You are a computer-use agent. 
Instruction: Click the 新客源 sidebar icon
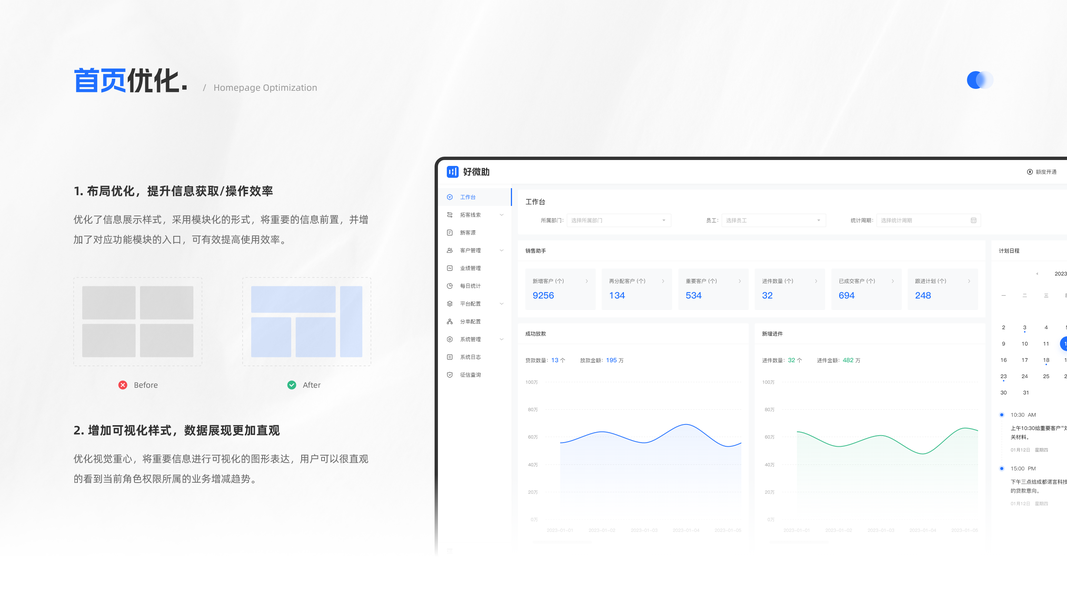pyautogui.click(x=450, y=233)
